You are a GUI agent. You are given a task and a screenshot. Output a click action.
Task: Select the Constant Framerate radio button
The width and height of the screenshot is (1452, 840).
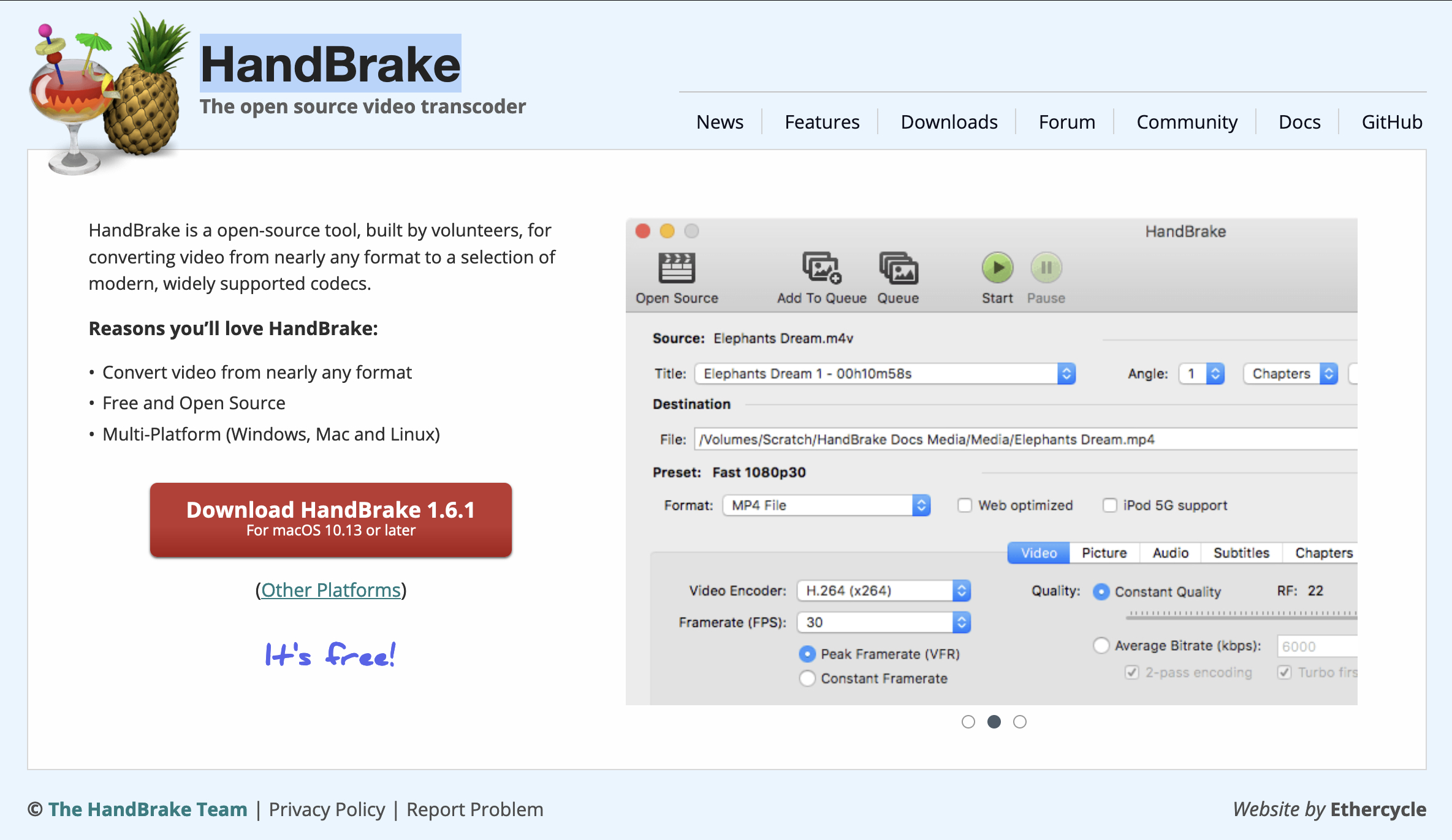(x=808, y=678)
